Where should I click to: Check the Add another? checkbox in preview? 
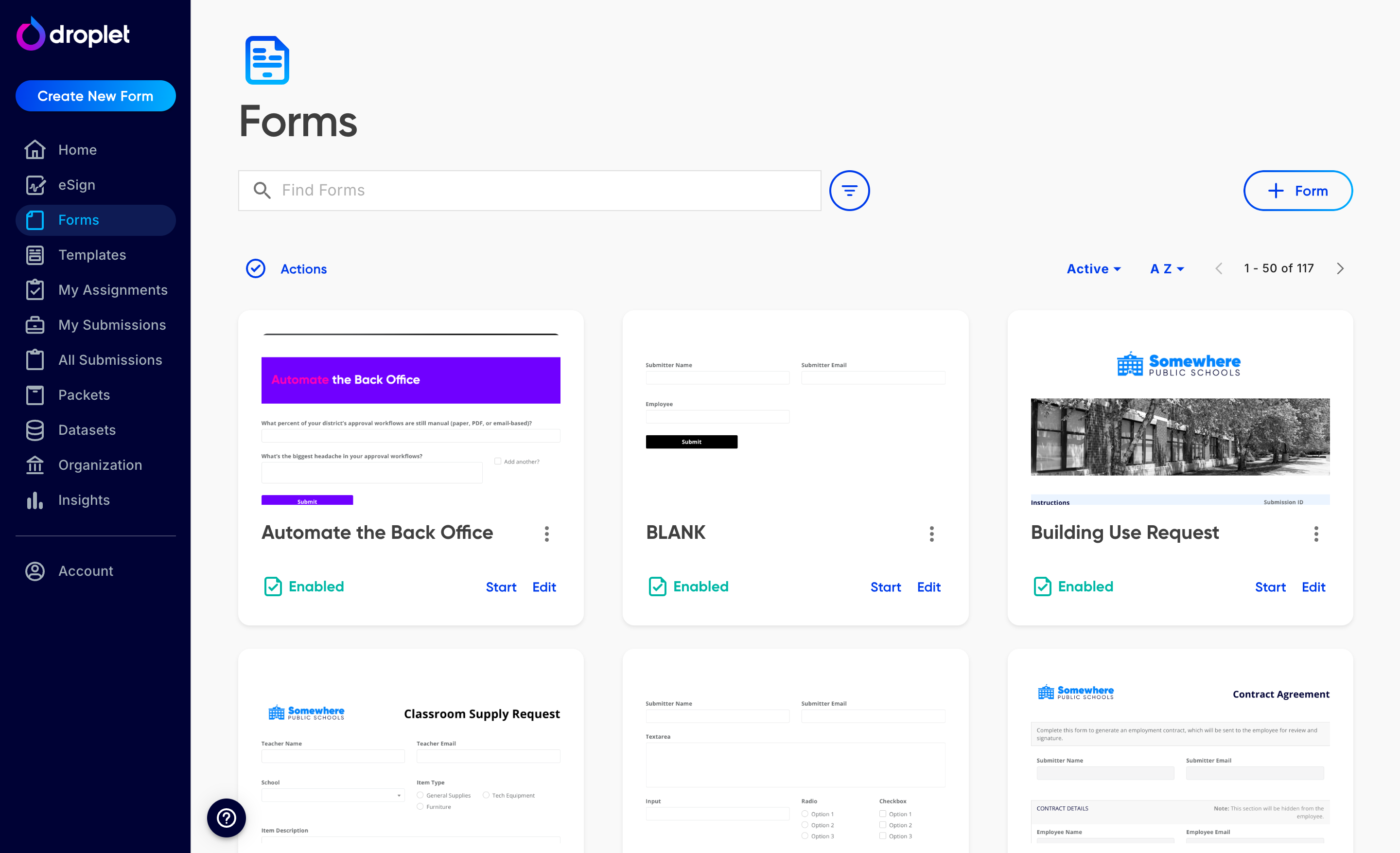[498, 462]
